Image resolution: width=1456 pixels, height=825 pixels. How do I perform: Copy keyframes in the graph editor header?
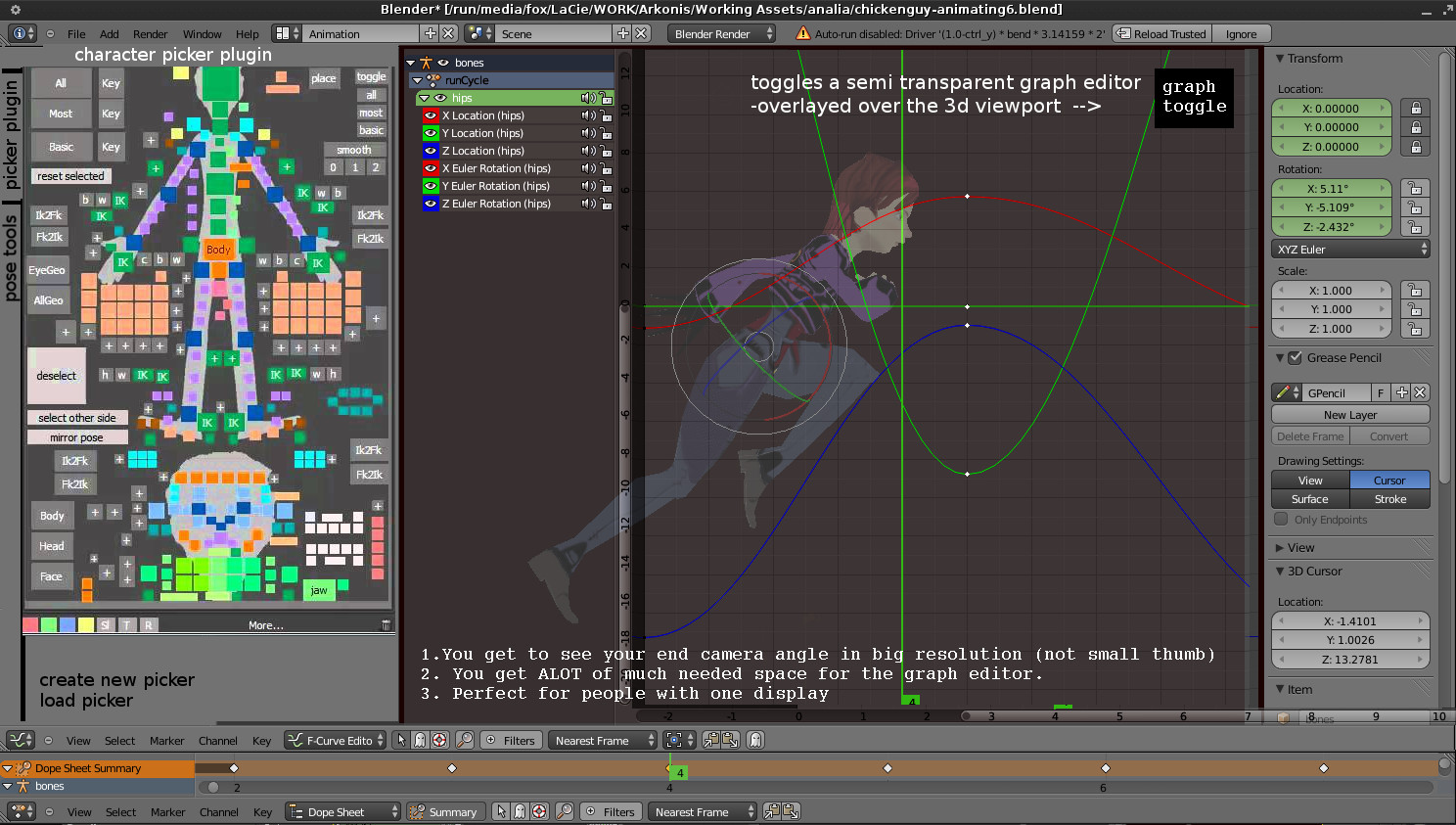711,741
